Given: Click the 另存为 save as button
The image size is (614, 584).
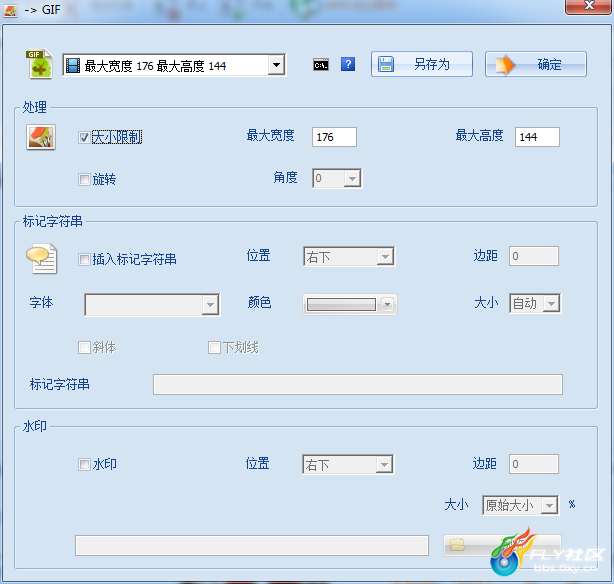Looking at the screenshot, I should (422, 64).
